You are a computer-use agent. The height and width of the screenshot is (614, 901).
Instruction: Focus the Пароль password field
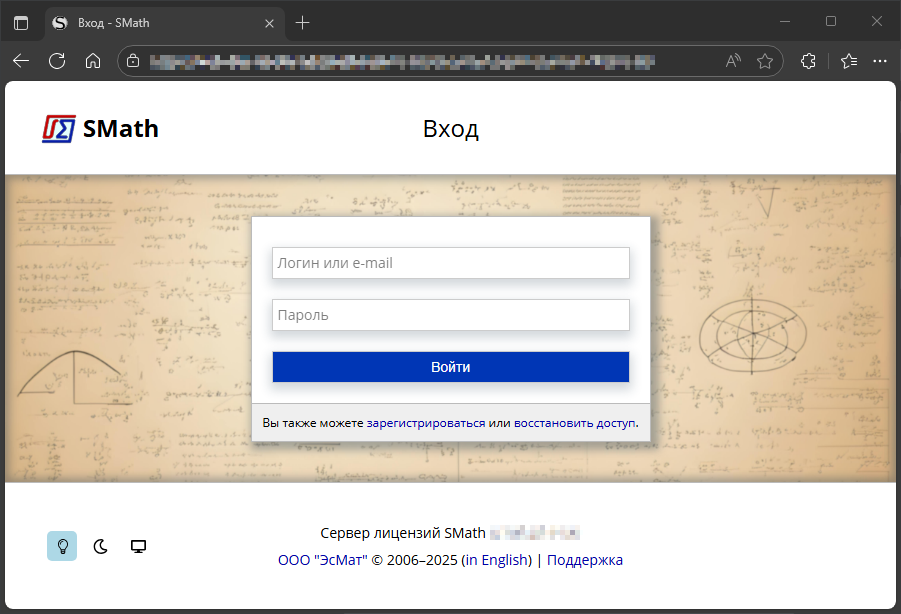coord(451,315)
